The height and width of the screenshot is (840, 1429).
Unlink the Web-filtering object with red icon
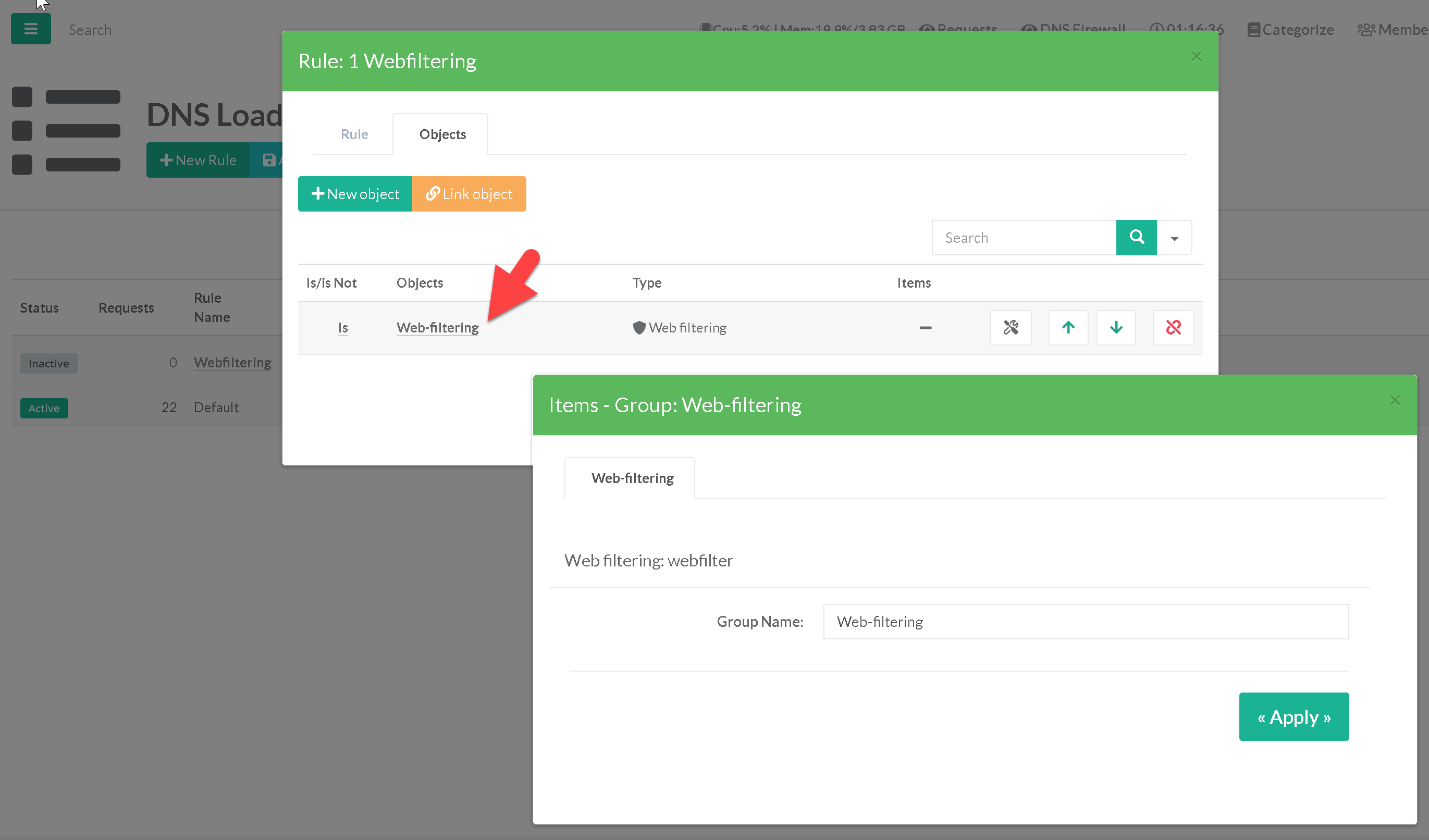[1173, 328]
